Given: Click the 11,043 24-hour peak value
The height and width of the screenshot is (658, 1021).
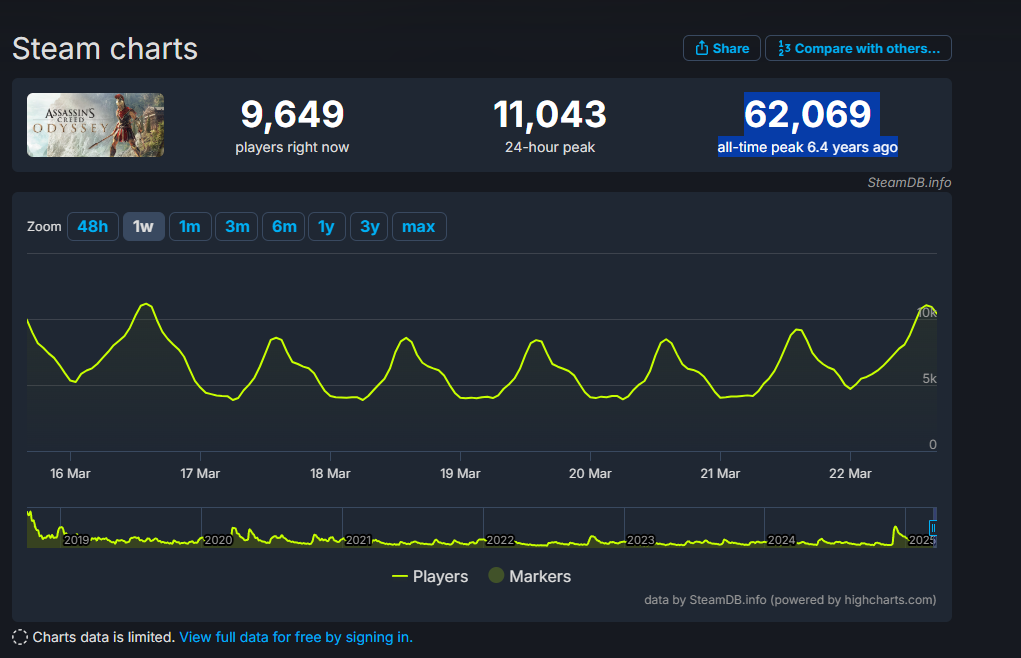Looking at the screenshot, I should [550, 114].
